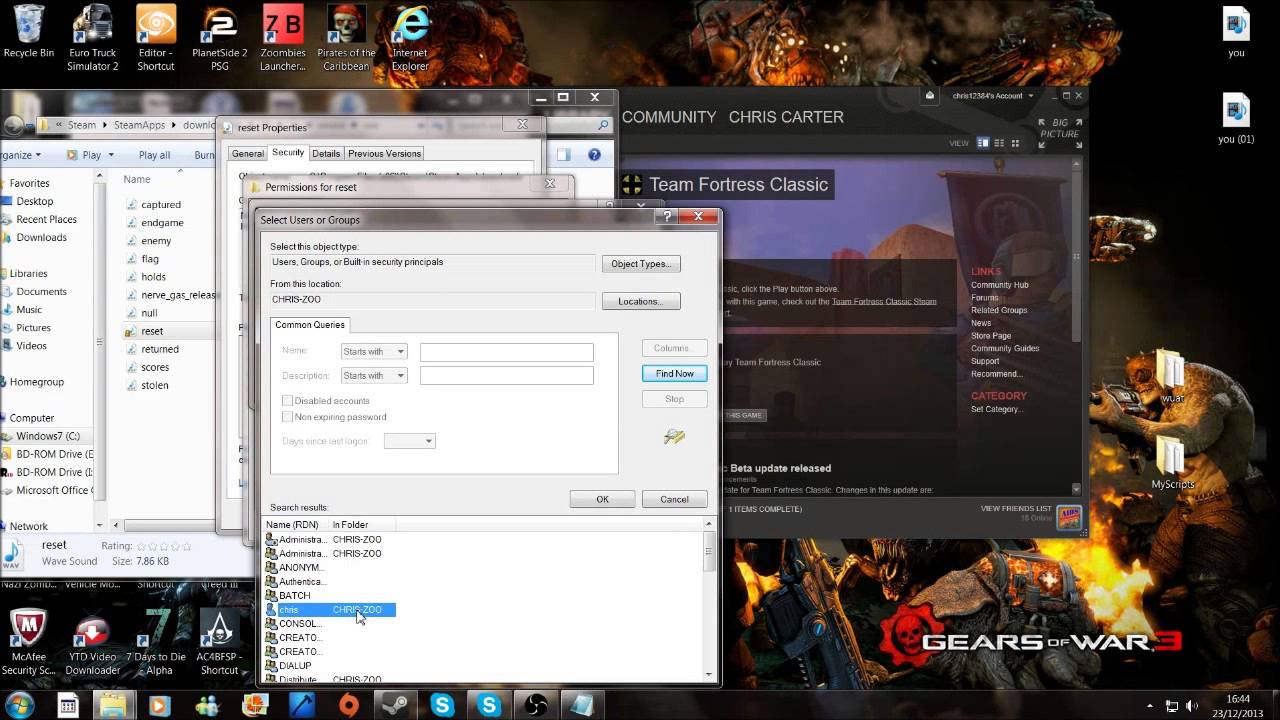Switch to the Details tab in reset Properties
This screenshot has width=1280, height=720.
pos(326,154)
